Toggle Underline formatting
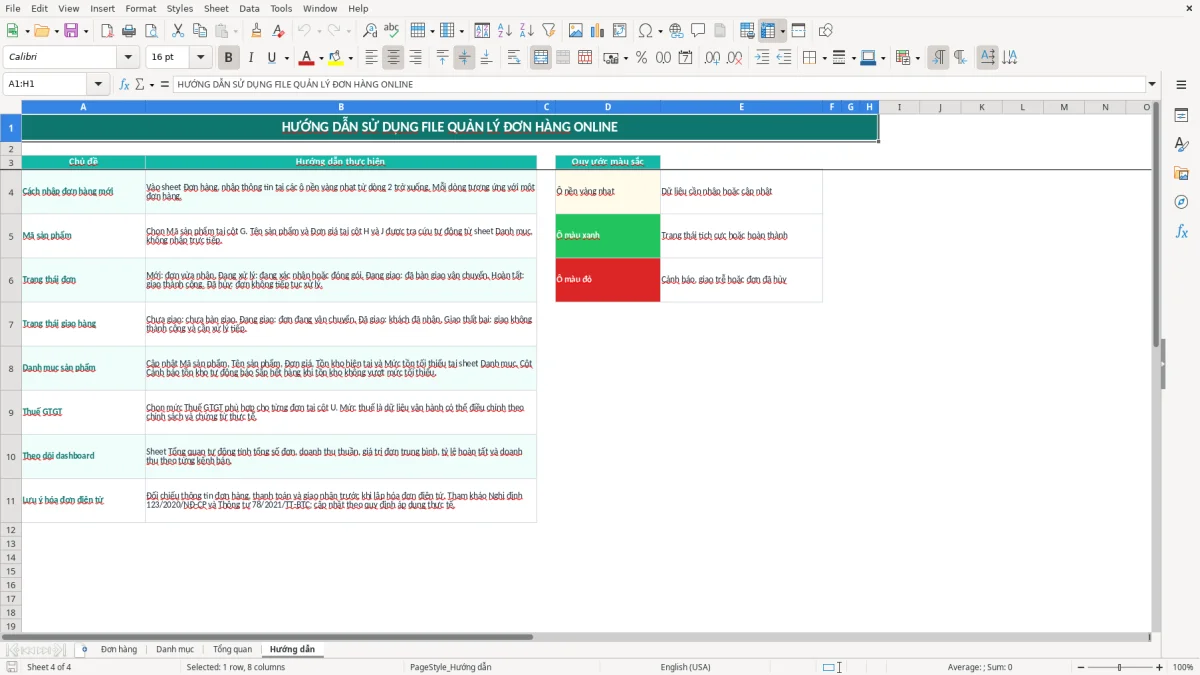 tap(272, 58)
